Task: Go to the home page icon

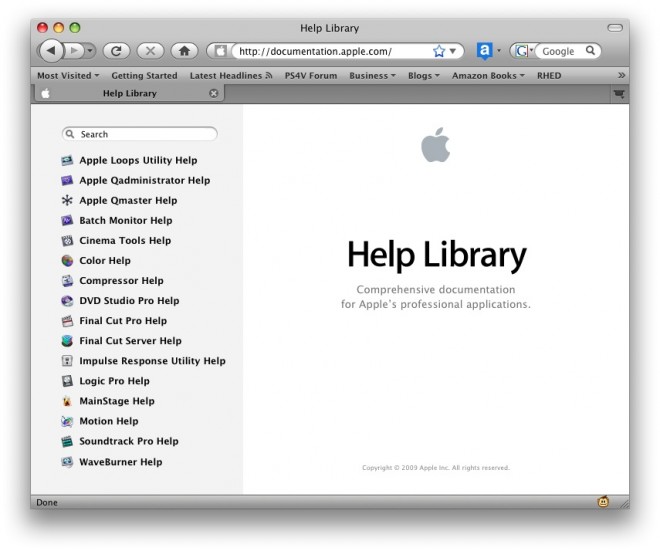Action: coord(184,51)
